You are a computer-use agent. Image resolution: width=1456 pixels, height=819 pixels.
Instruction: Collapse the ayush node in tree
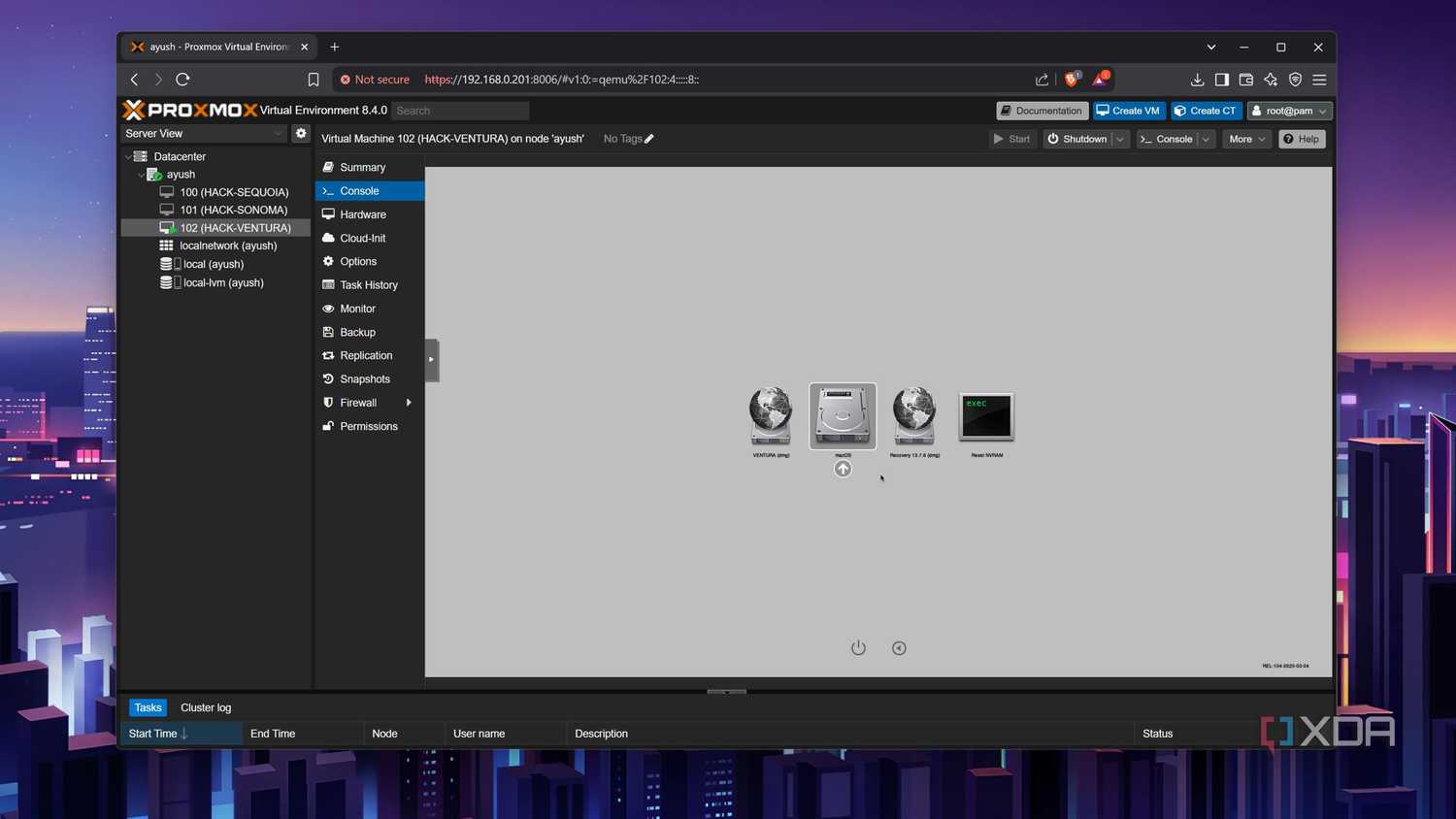141,175
